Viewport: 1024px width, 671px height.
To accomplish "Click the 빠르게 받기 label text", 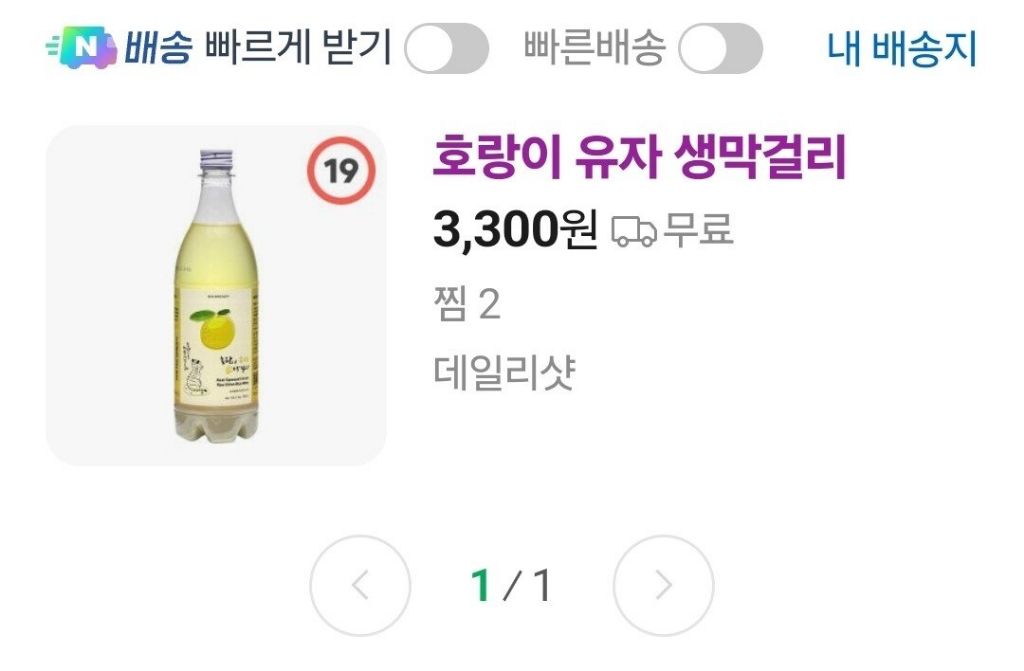I will [x=297, y=47].
